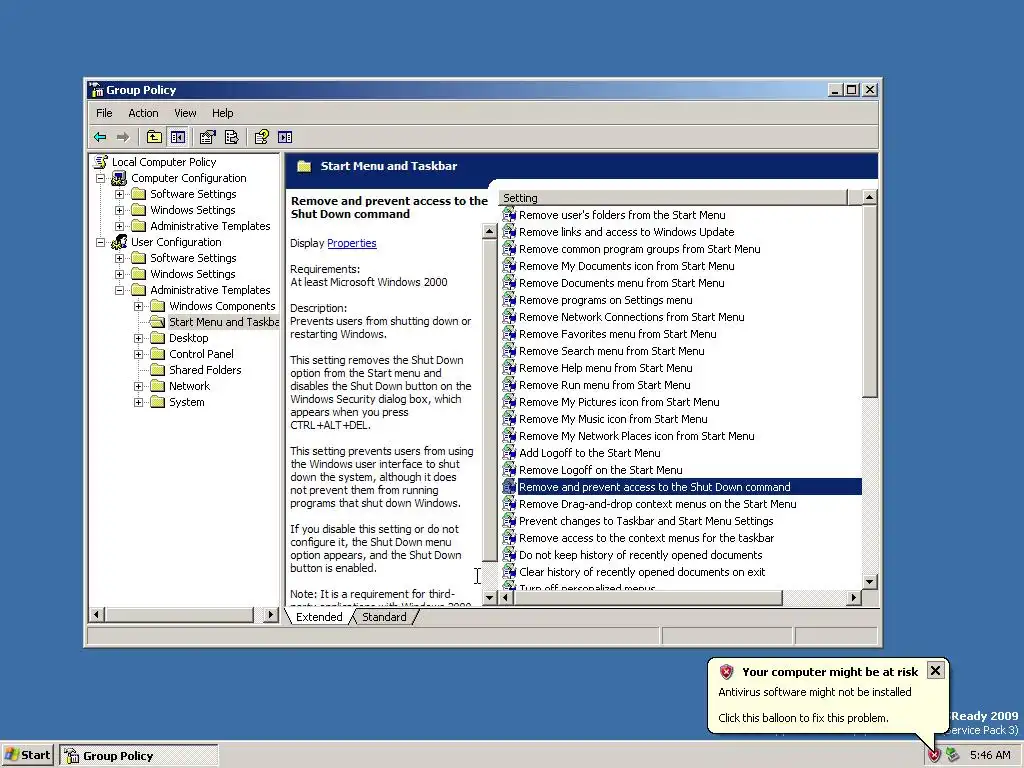Image resolution: width=1024 pixels, height=768 pixels.
Task: Click settings list scroll down arrow
Action: [x=869, y=581]
